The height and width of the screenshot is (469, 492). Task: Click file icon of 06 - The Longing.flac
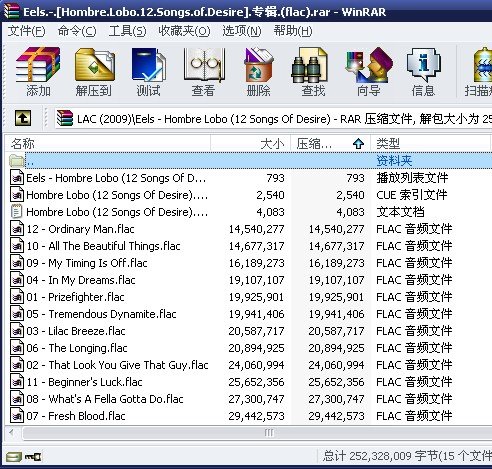point(17,348)
